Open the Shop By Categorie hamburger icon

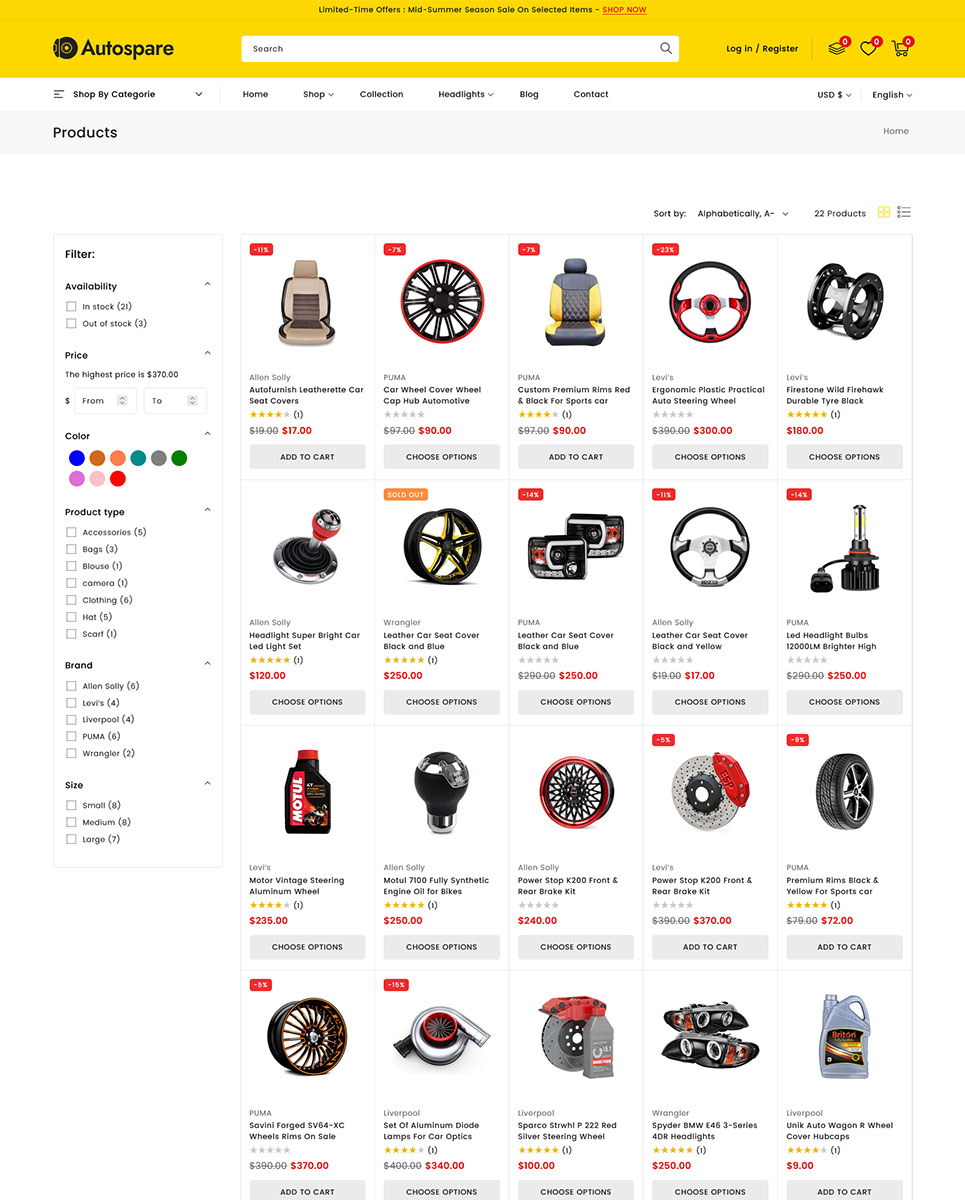59,94
